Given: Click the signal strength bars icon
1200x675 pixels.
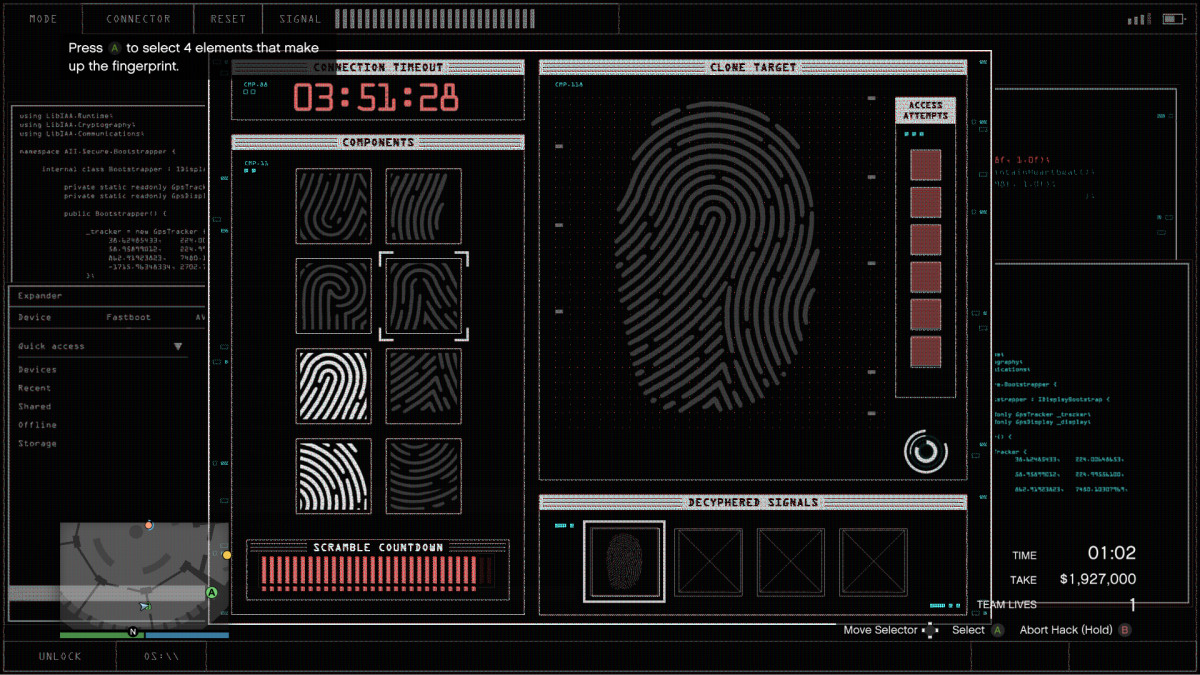Looking at the screenshot, I should pos(1138,19).
